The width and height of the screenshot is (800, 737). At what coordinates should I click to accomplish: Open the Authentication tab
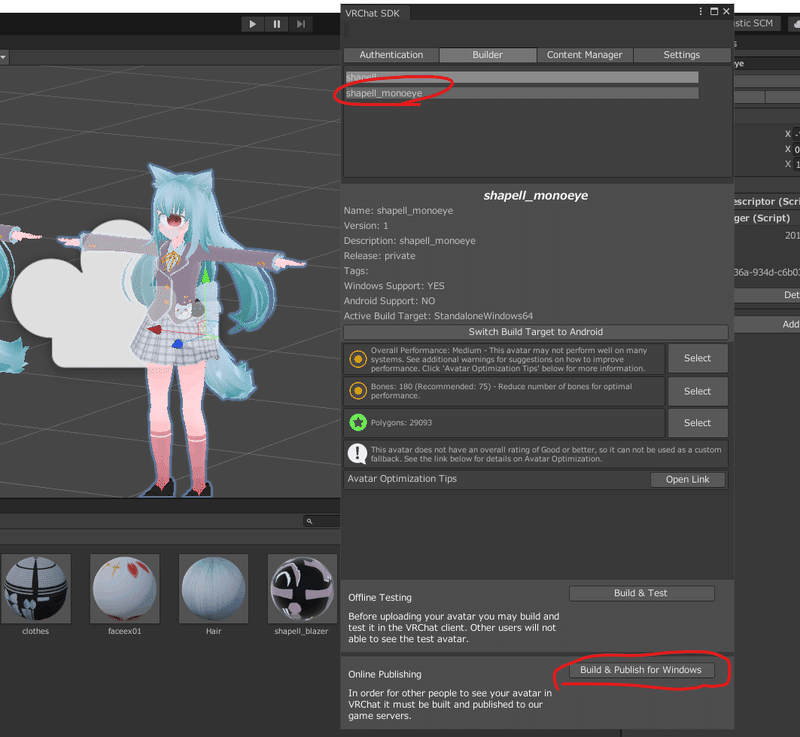tap(391, 55)
